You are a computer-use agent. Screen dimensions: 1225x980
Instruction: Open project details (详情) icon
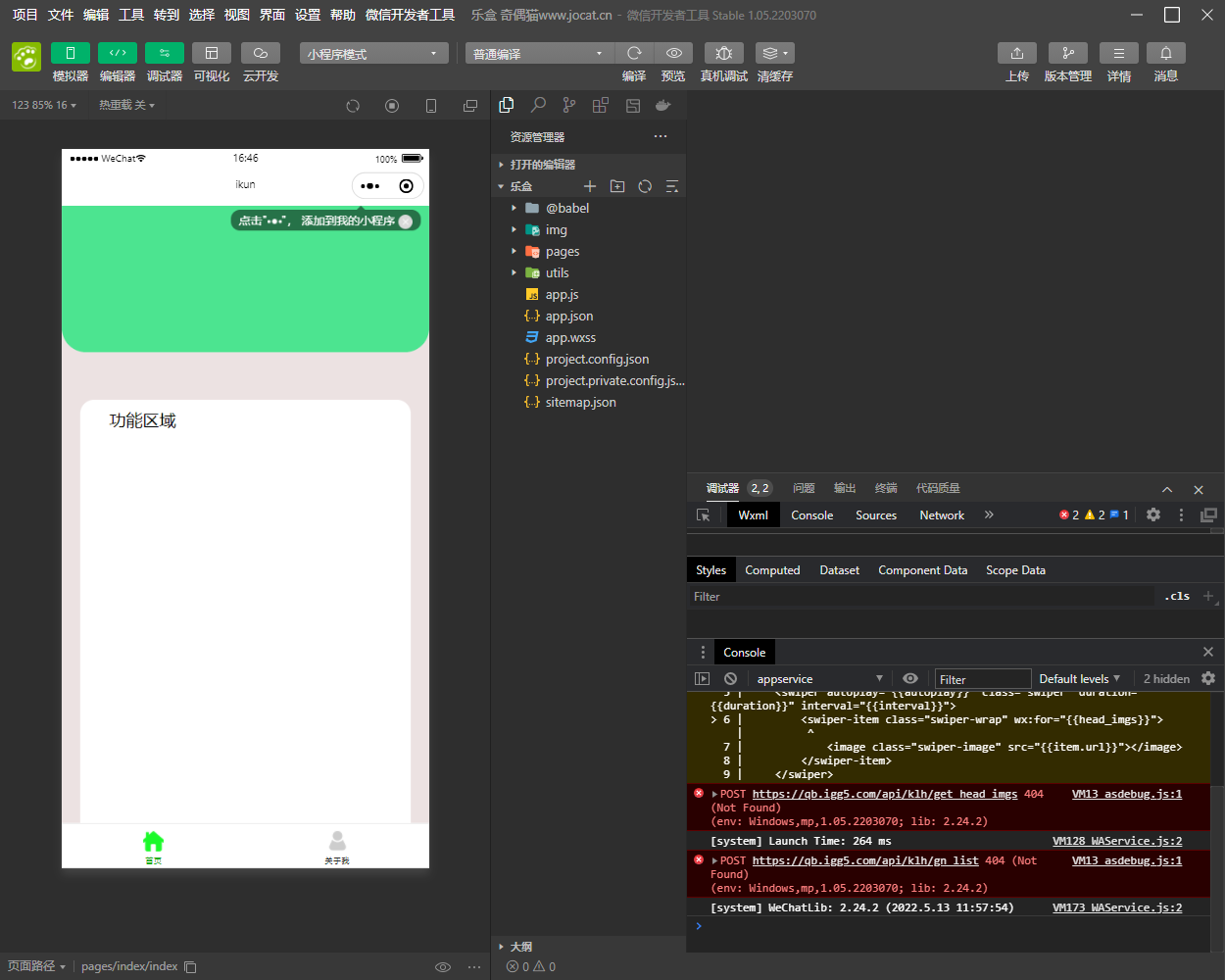point(1119,53)
